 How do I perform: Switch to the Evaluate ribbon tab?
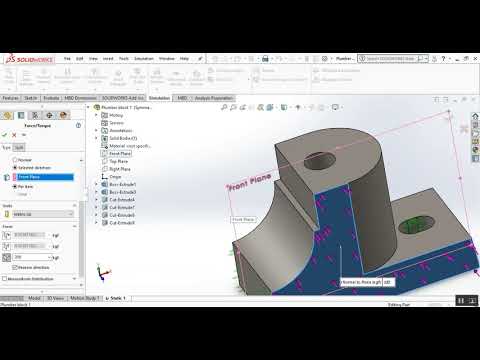point(51,98)
